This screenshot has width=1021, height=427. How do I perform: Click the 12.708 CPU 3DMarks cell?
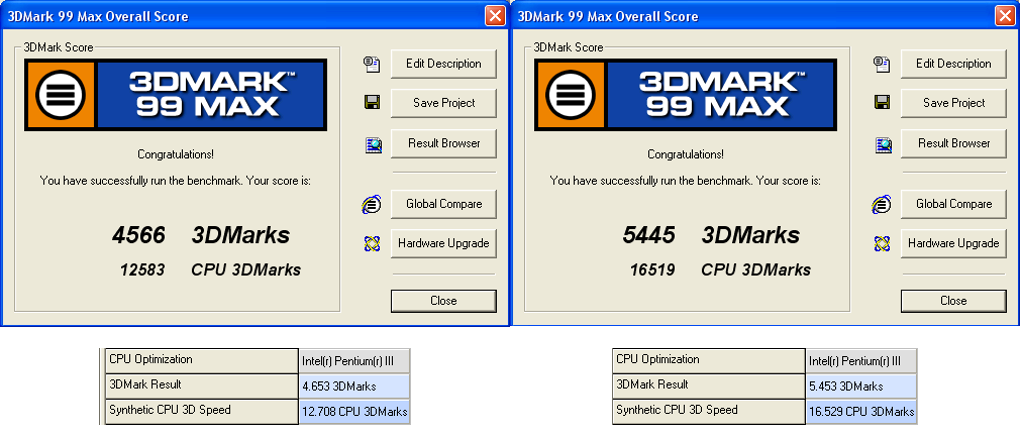(355, 412)
